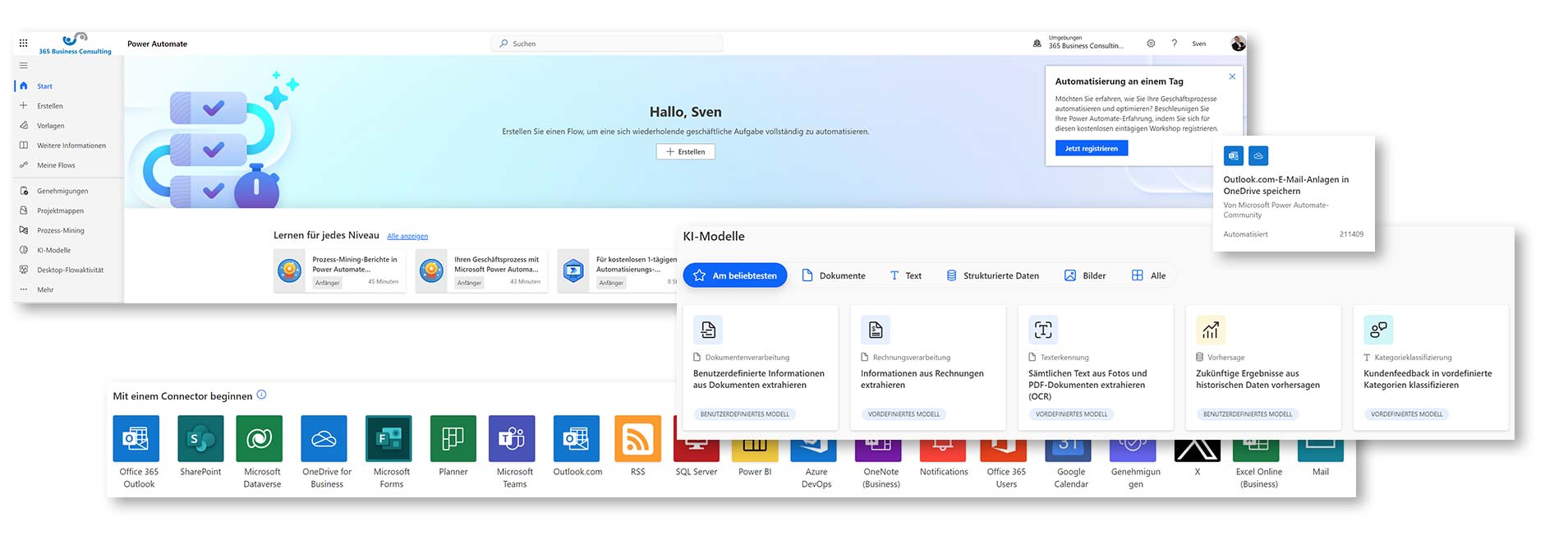Screen dimensions: 1568x536
Task: Open Prozess-Mining in sidebar
Action: point(69,230)
